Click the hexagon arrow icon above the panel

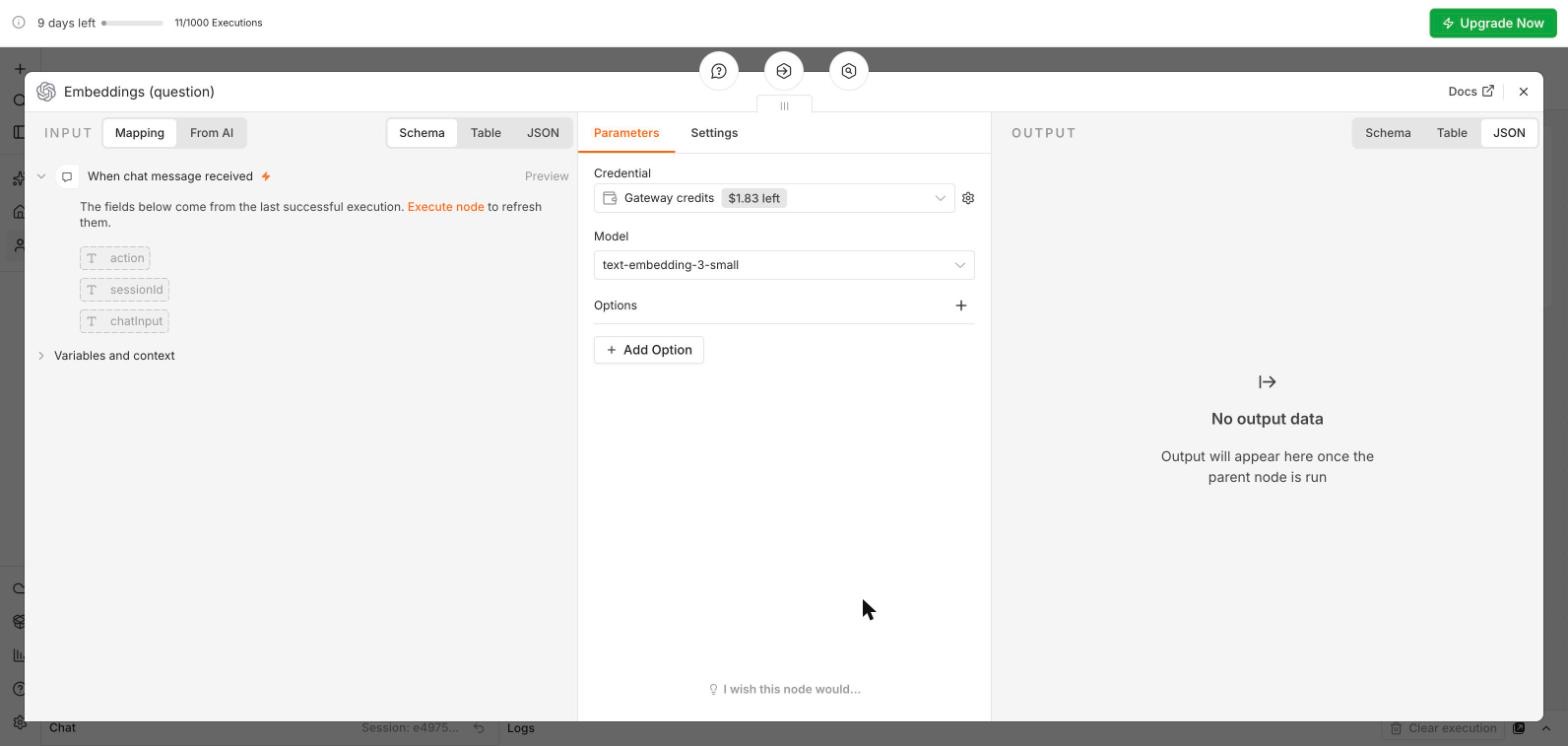coord(784,71)
